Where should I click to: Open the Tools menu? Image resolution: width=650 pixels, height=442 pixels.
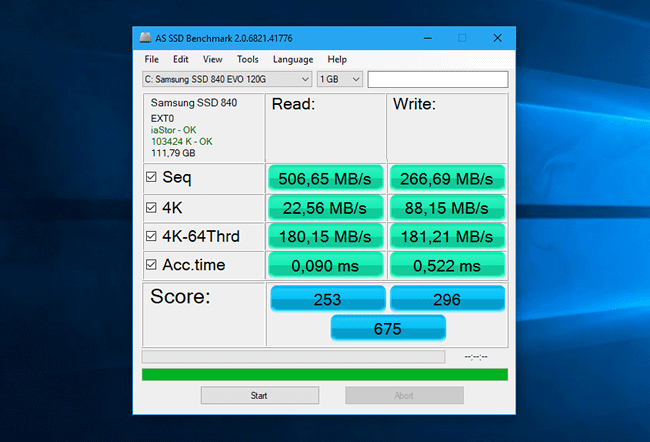tap(247, 59)
